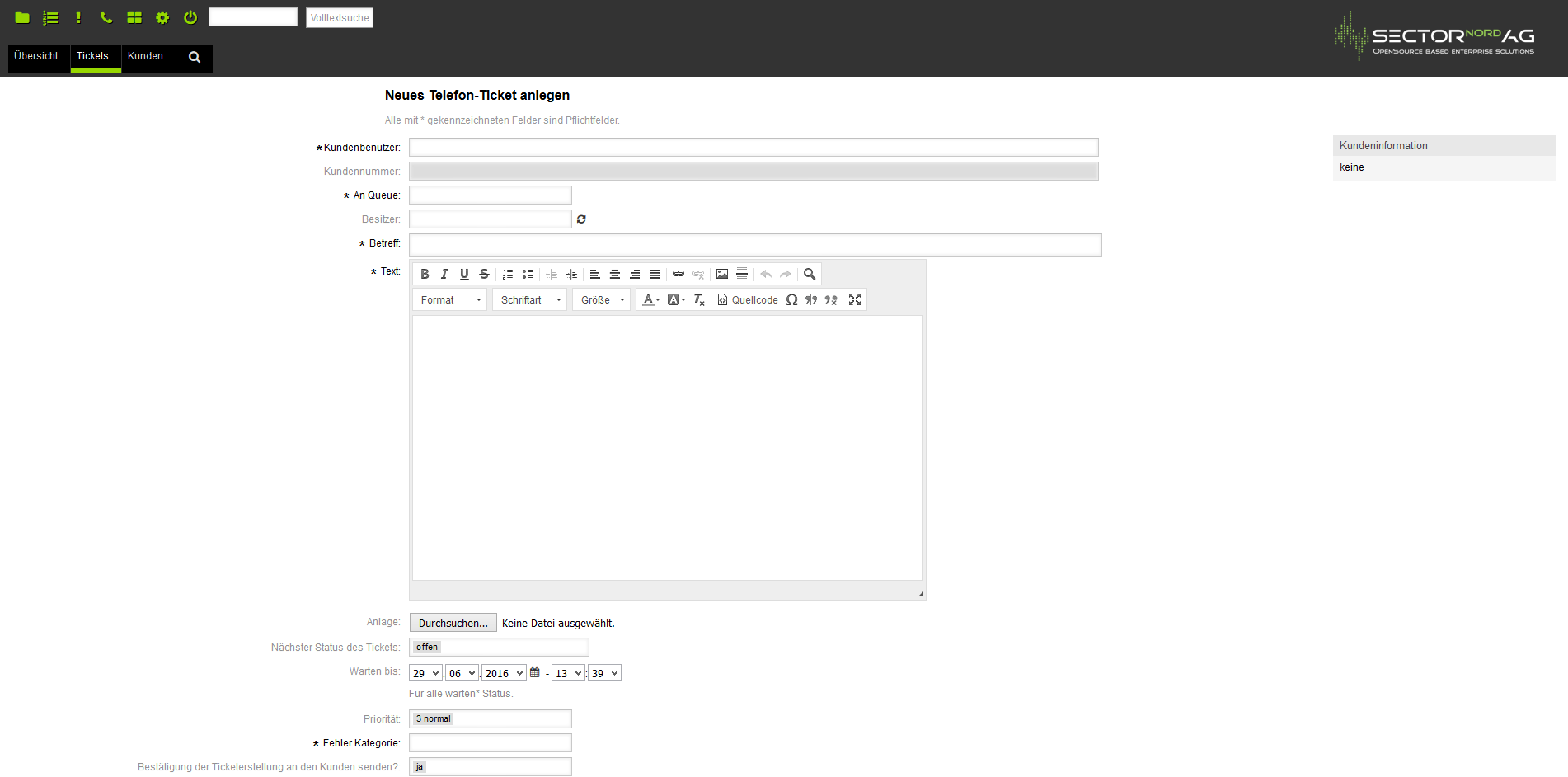1568x777 pixels.
Task: Open the Kunden navigation tab
Action: tap(145, 56)
